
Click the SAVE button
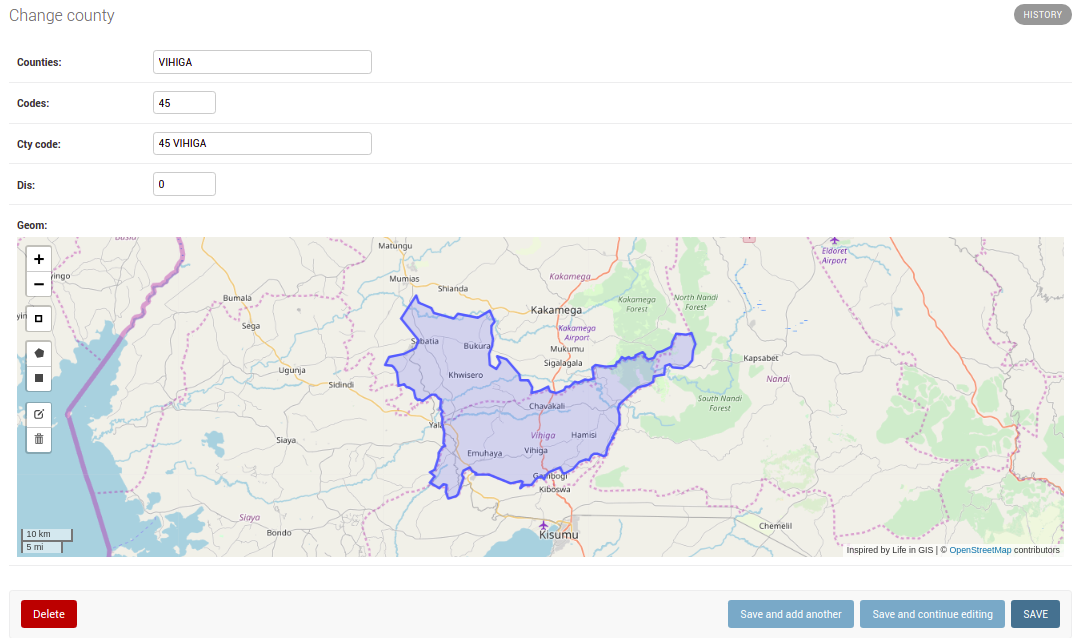[1035, 613]
